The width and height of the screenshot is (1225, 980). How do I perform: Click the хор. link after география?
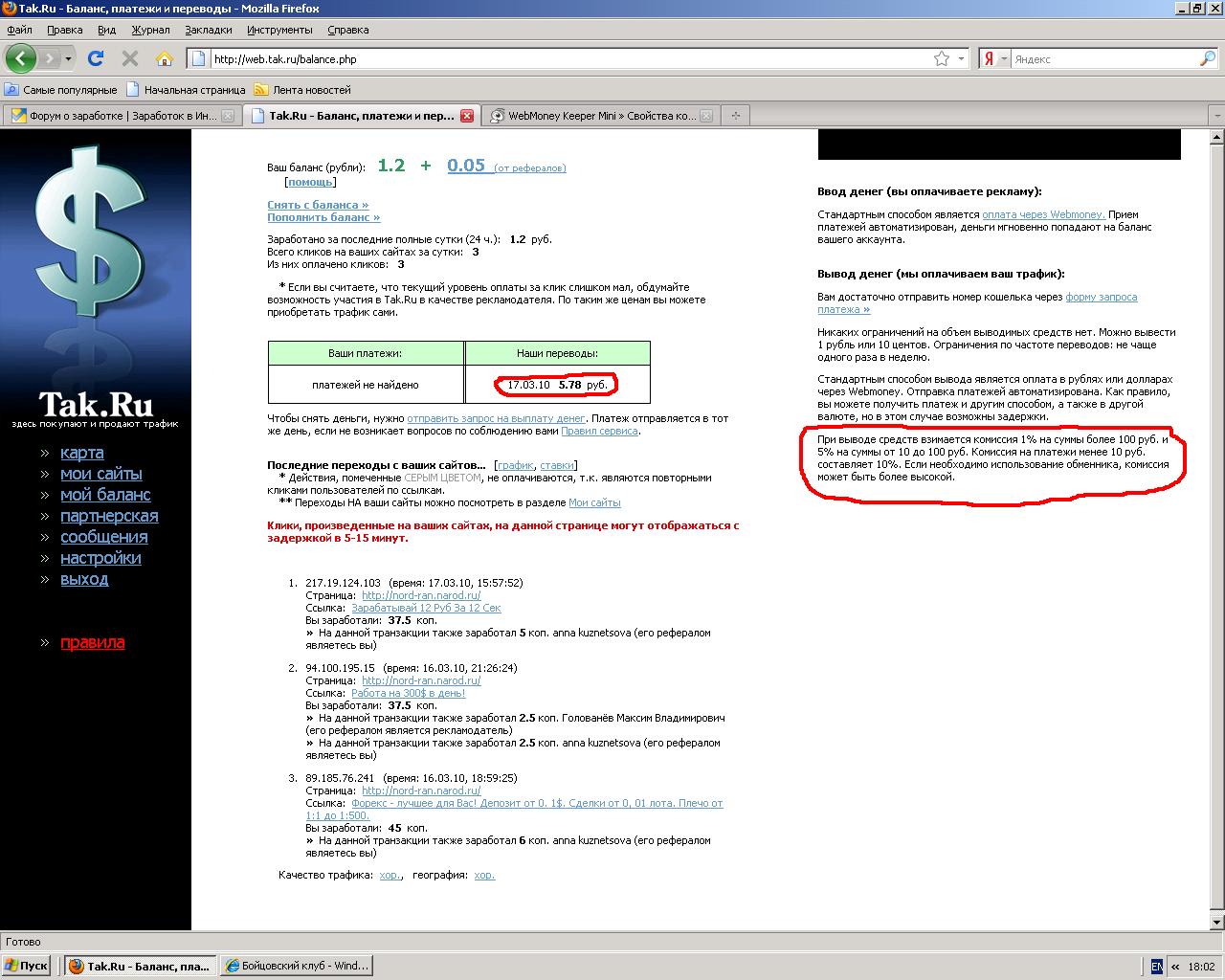tap(484, 875)
